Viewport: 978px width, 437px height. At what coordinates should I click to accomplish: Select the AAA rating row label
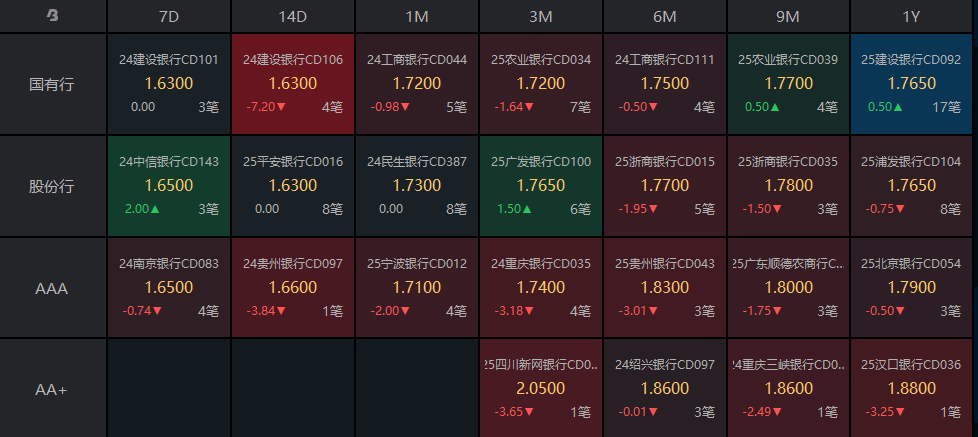coord(52,288)
